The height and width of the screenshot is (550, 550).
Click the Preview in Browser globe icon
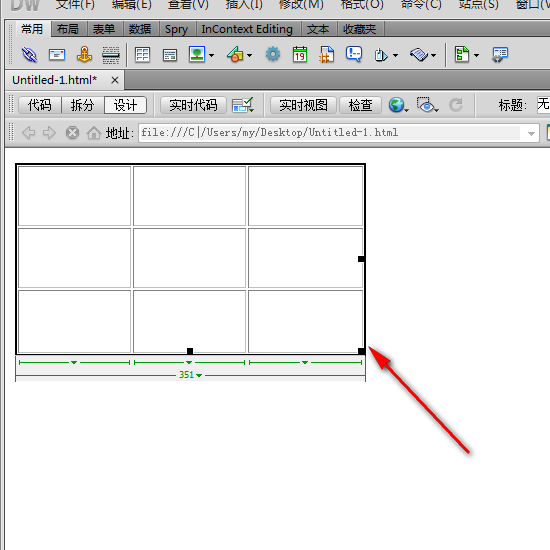397,105
